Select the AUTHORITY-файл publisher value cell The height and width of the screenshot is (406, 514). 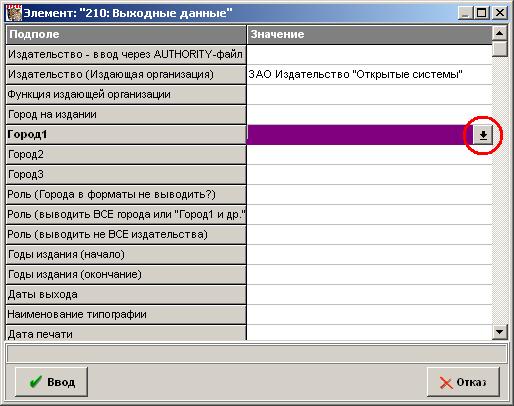(x=369, y=55)
